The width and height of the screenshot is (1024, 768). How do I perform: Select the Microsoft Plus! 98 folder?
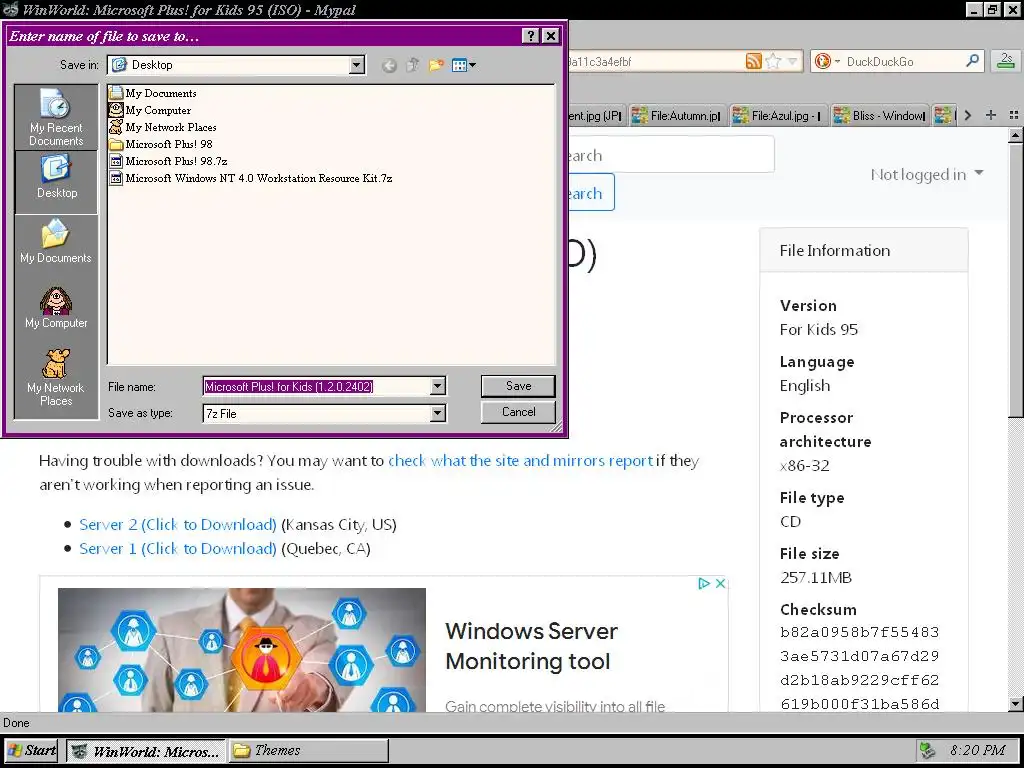pos(161,144)
